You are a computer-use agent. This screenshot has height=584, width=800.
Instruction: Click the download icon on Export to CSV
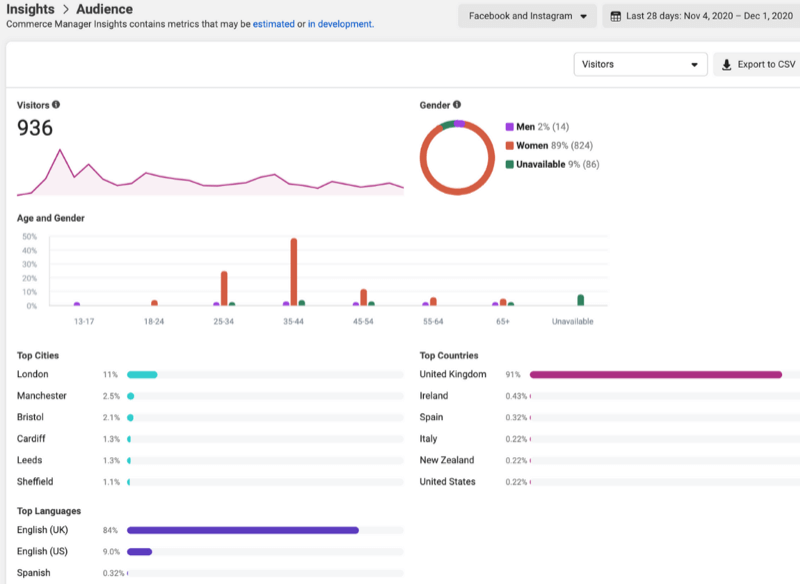(x=727, y=65)
